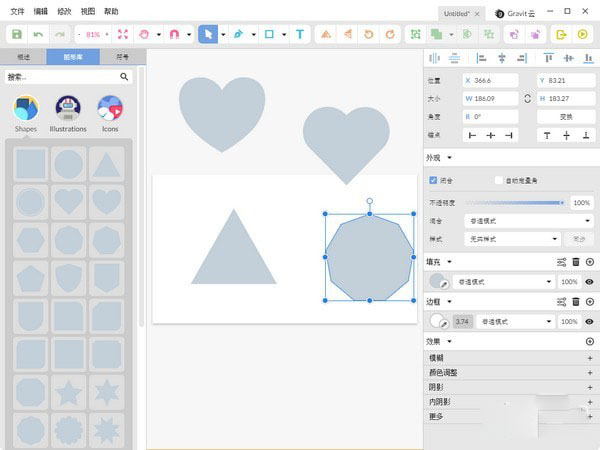600x450 pixels.
Task: Click the Save icon in the toolbar
Action: [17, 34]
